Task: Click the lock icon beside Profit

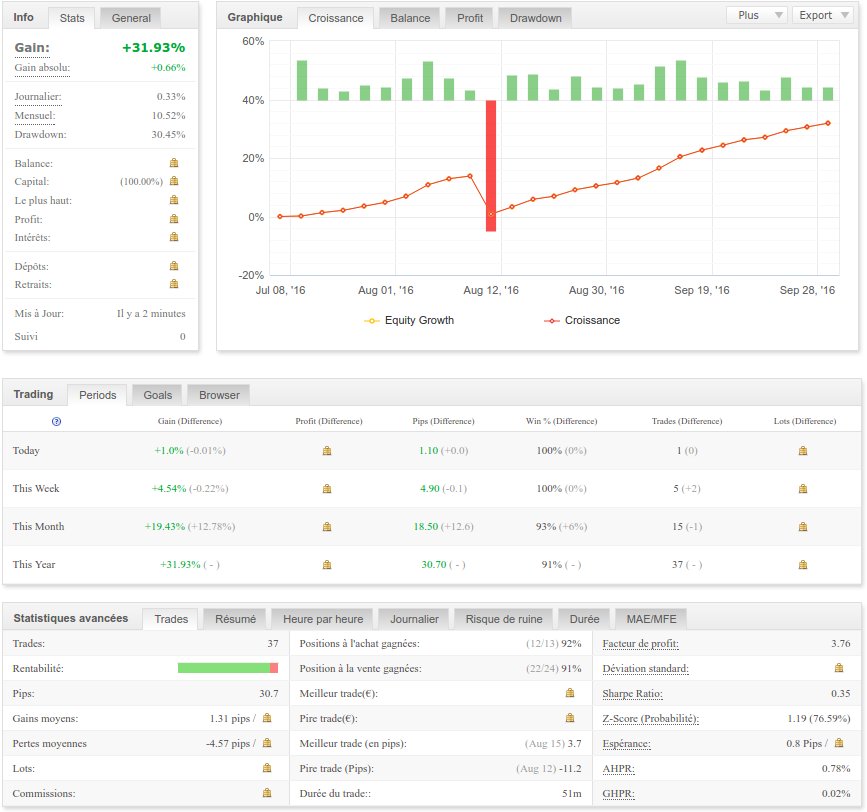Action: pyautogui.click(x=173, y=219)
